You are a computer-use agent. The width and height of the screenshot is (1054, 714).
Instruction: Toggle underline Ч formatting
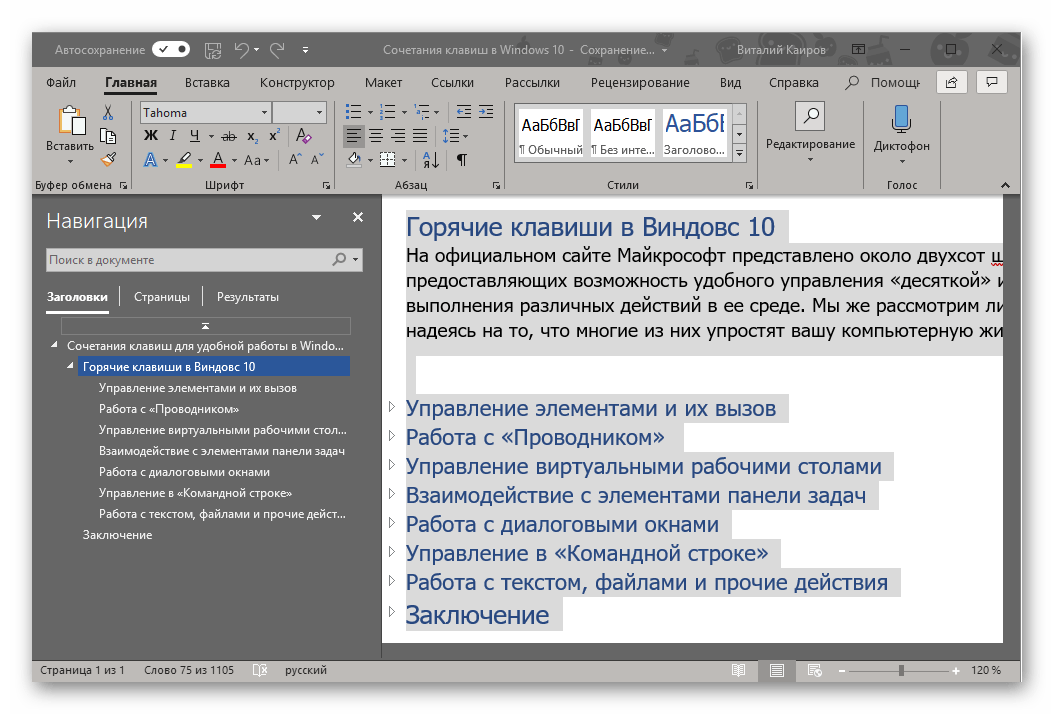click(194, 136)
